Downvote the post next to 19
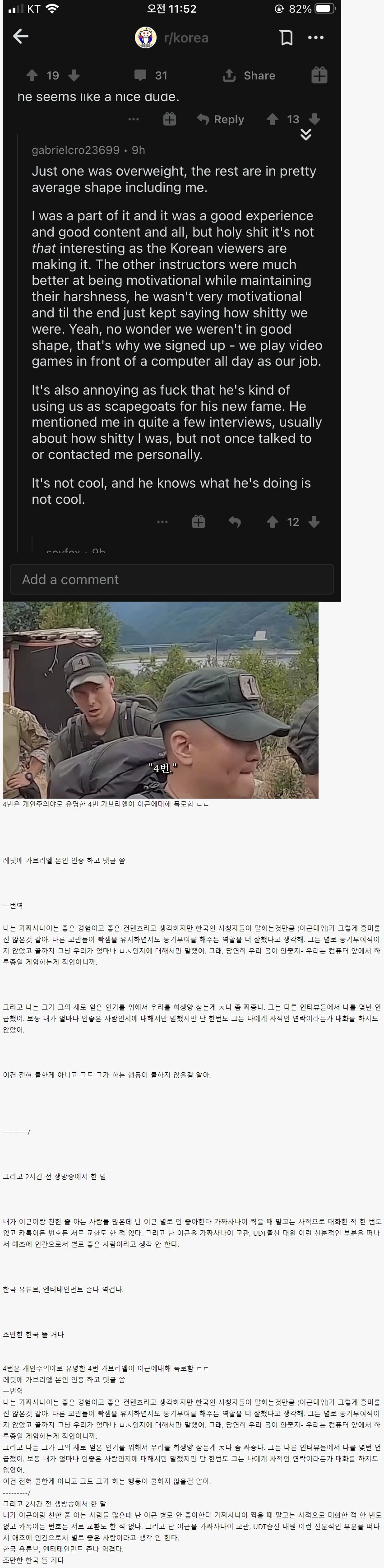Screen dimensions: 384x1568 pyautogui.click(x=74, y=75)
